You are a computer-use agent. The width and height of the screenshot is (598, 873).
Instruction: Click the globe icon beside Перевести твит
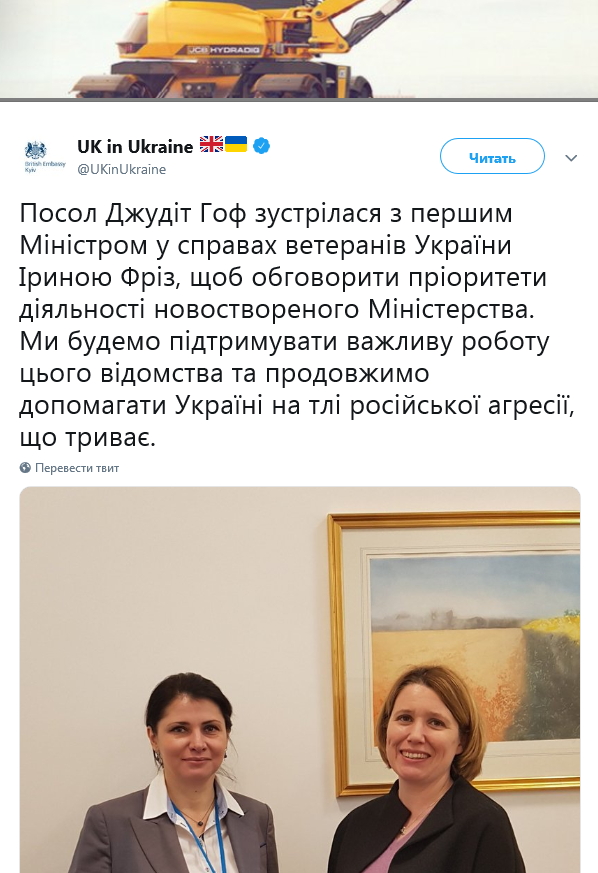click(25, 468)
